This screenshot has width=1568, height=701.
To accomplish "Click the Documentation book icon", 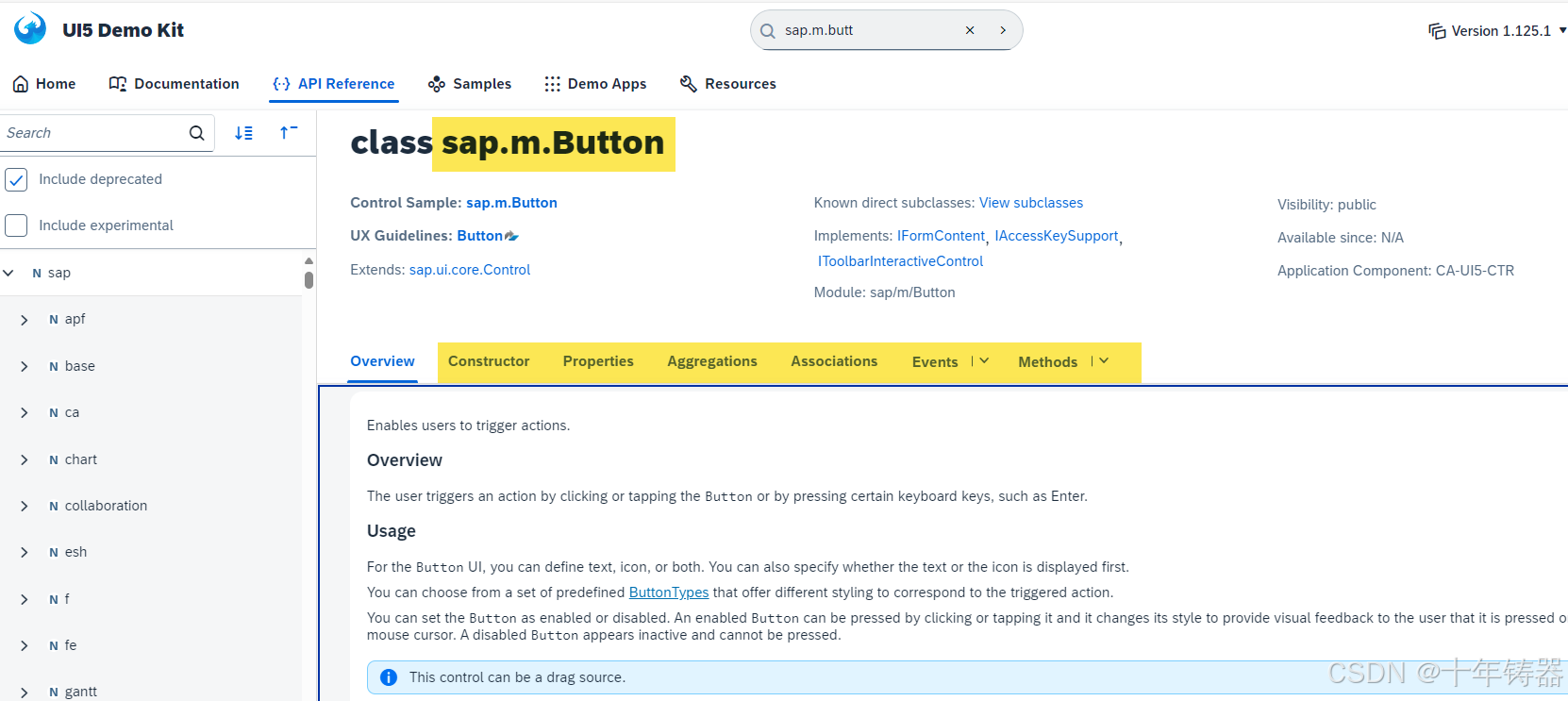I will point(118,84).
